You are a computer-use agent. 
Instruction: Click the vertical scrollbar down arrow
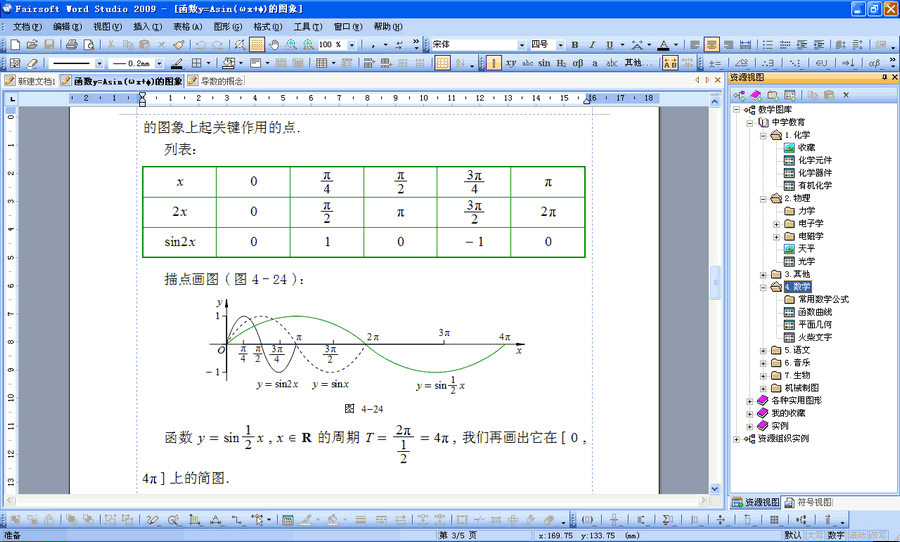click(x=715, y=489)
